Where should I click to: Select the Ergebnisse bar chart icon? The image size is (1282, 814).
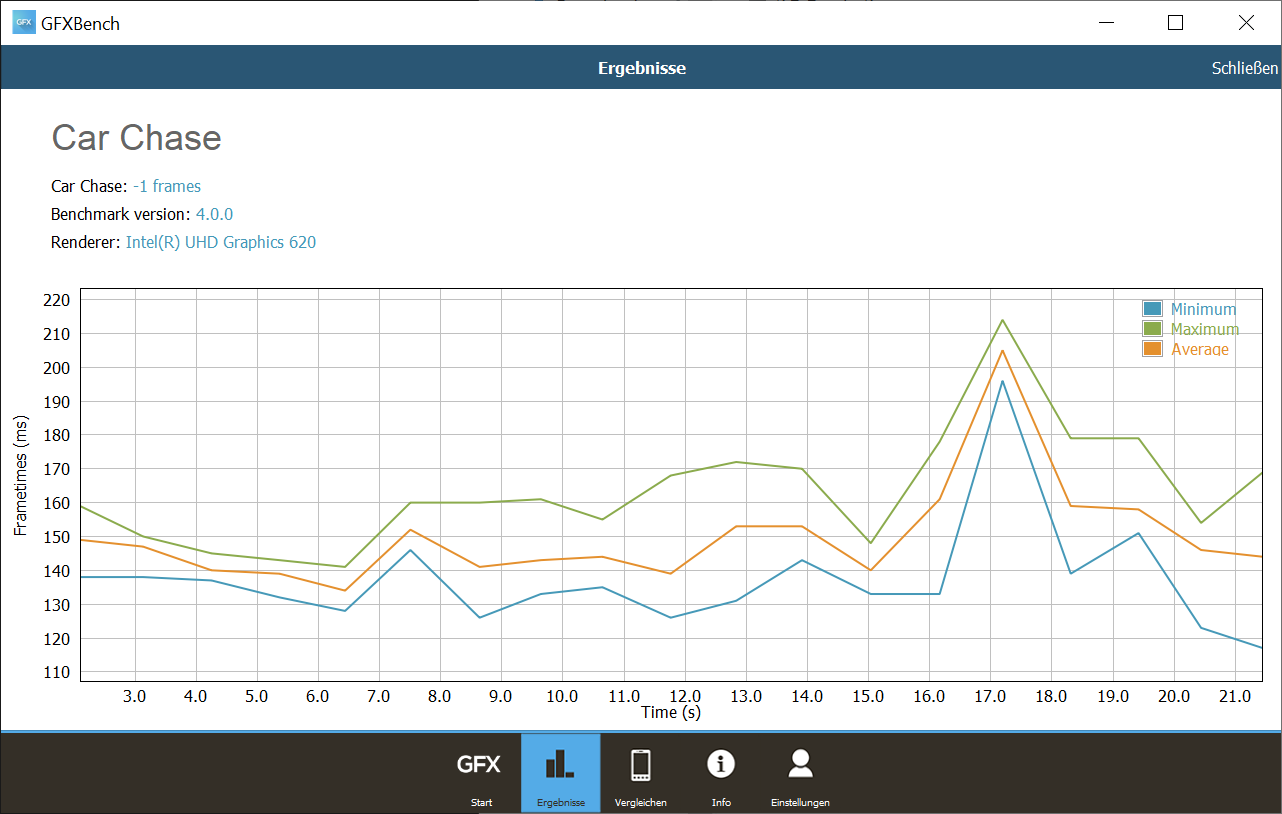[560, 766]
